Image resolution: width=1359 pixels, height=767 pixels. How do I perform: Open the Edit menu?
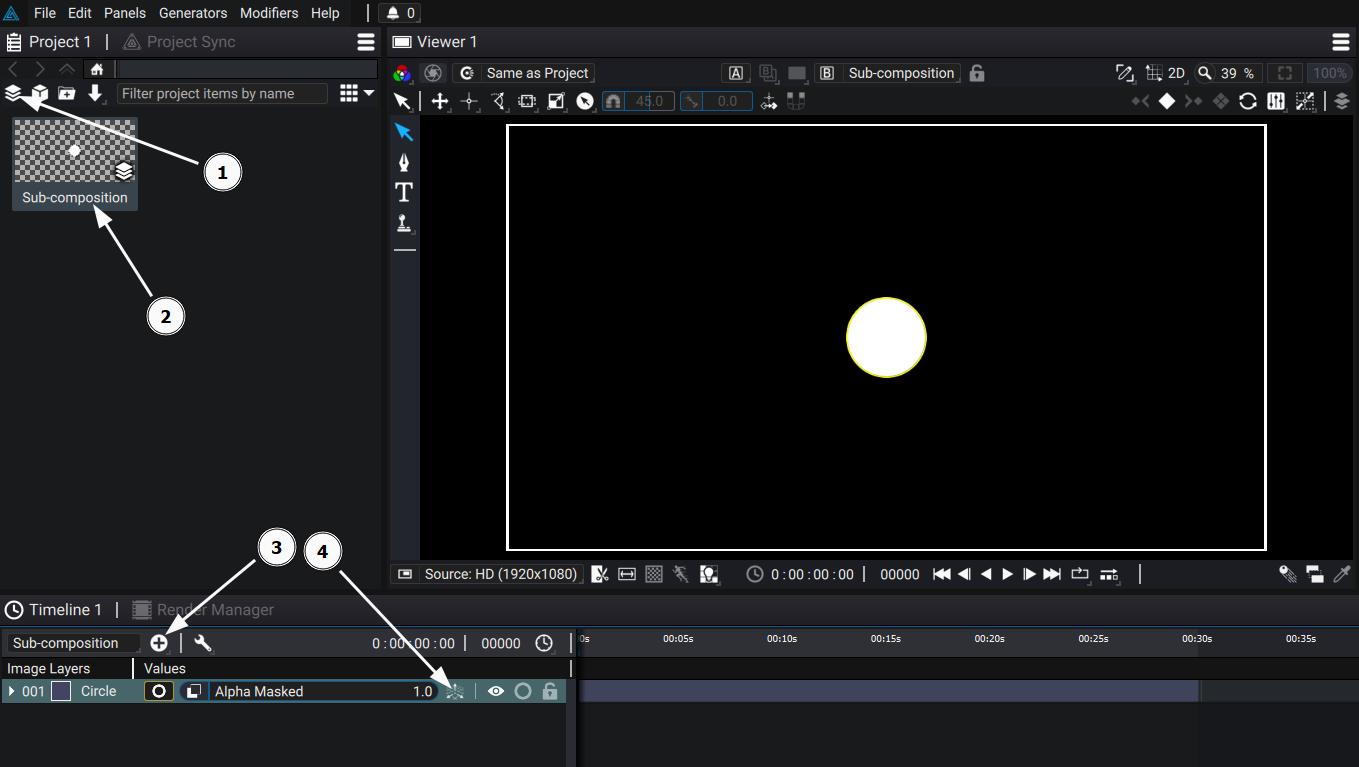pos(80,13)
